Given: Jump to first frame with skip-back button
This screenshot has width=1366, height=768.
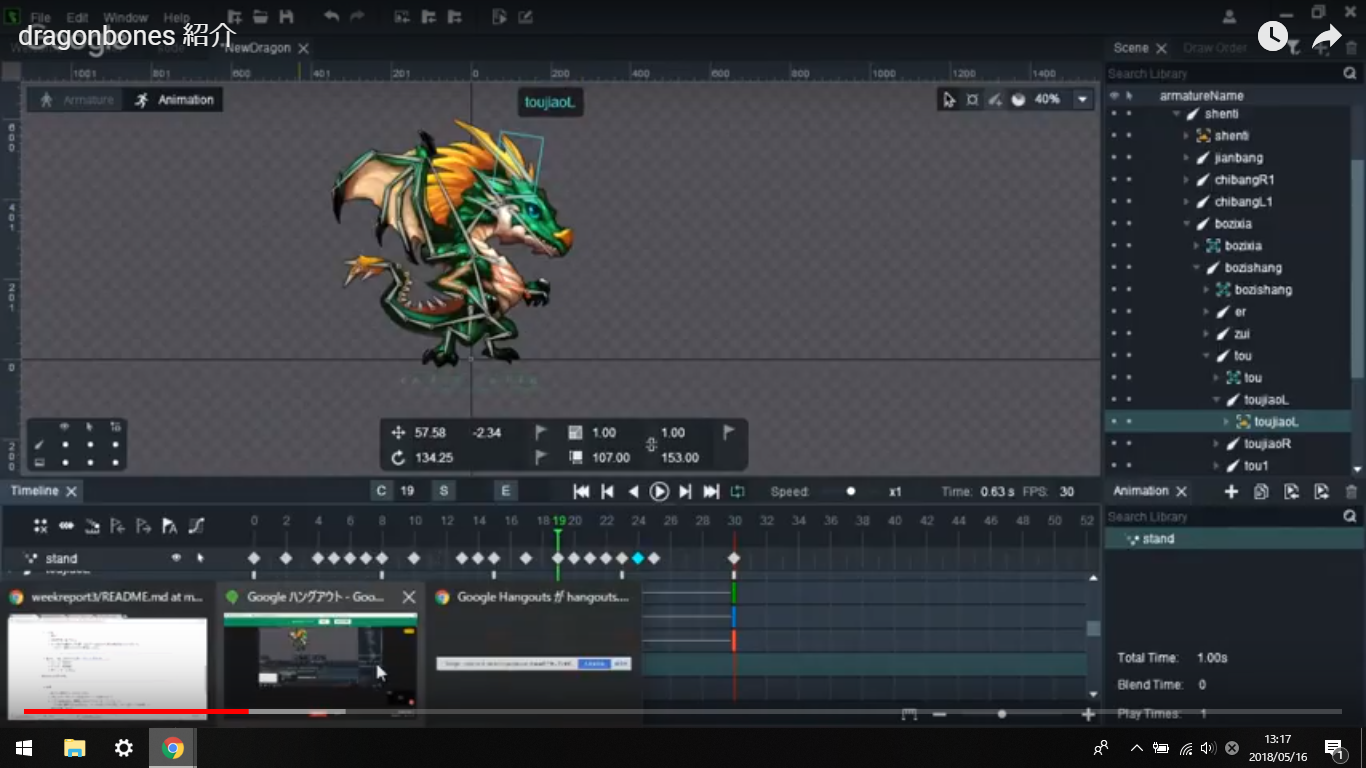Looking at the screenshot, I should (581, 491).
